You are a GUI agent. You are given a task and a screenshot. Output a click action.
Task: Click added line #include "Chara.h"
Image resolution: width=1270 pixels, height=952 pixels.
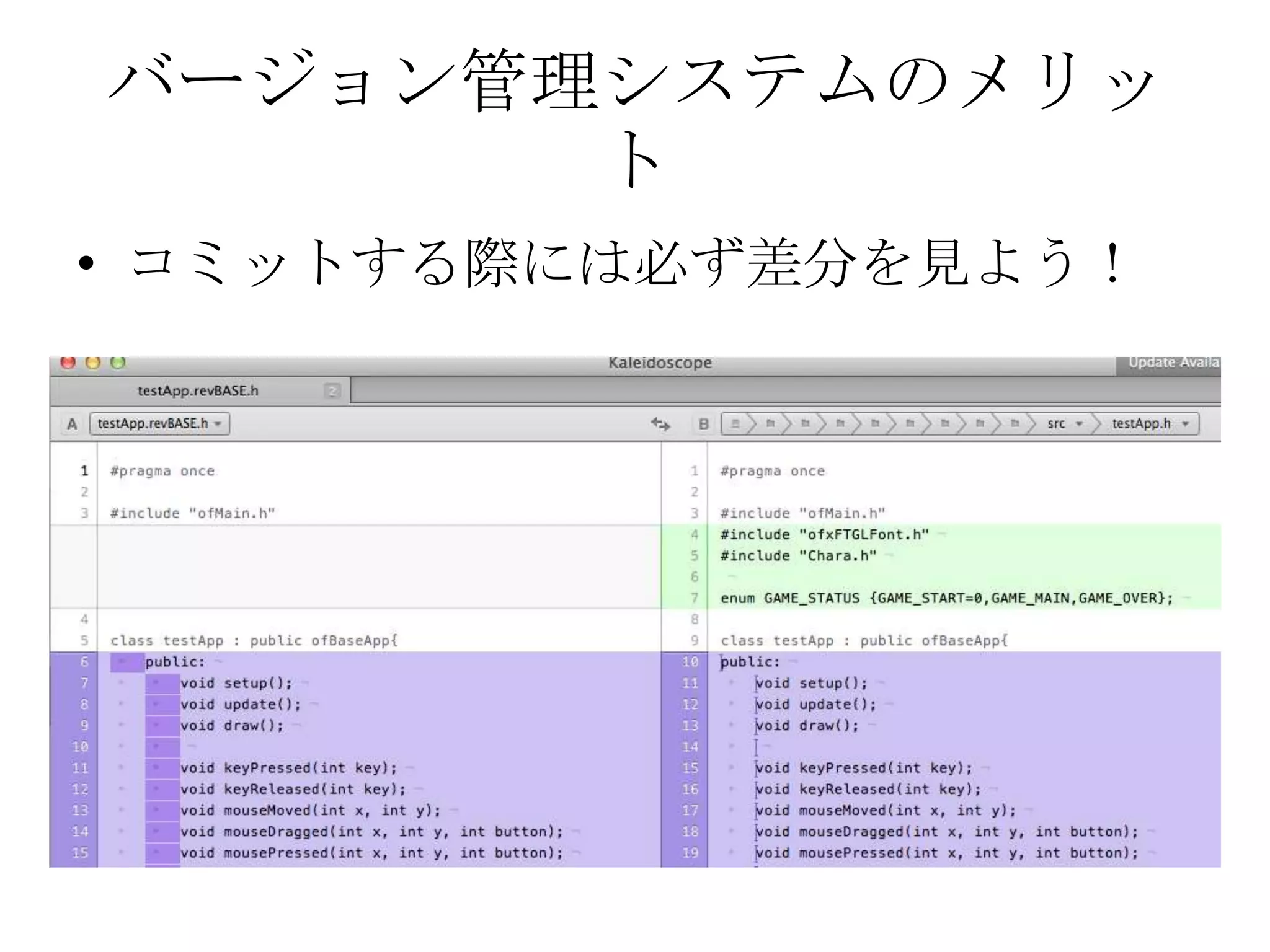(x=799, y=556)
